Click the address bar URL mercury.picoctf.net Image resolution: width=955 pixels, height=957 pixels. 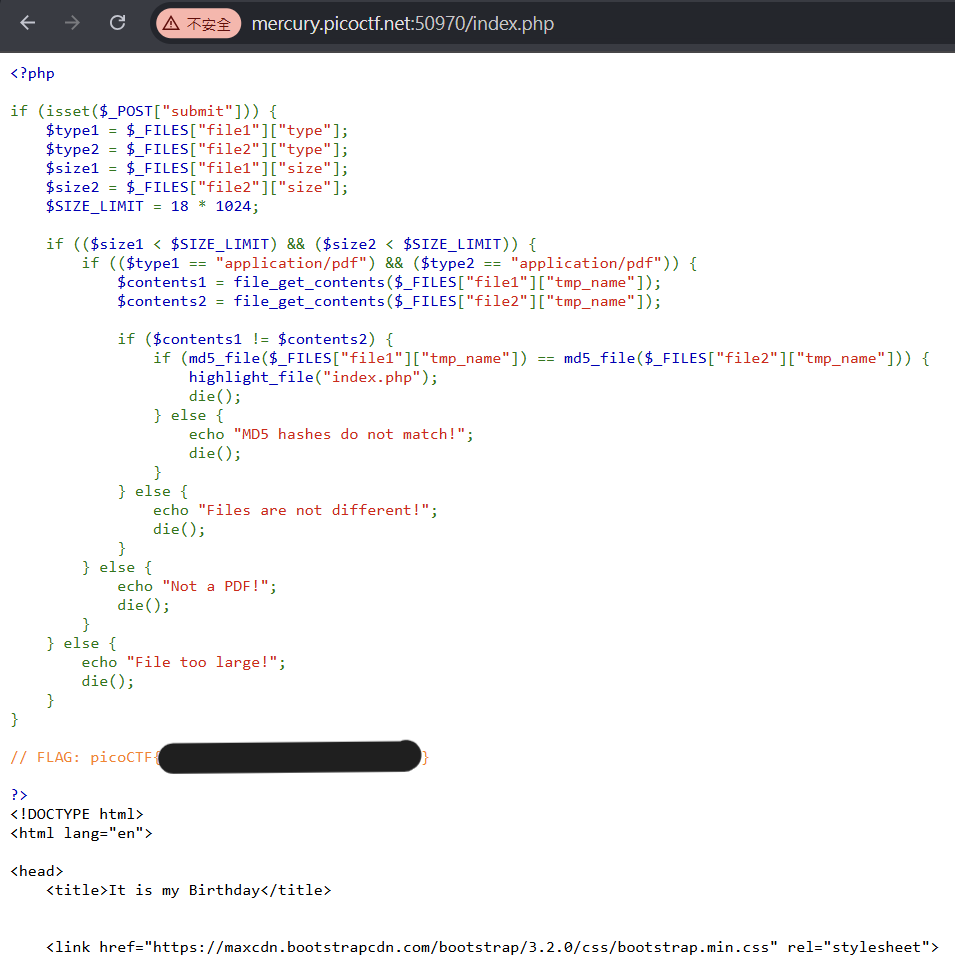(x=403, y=24)
